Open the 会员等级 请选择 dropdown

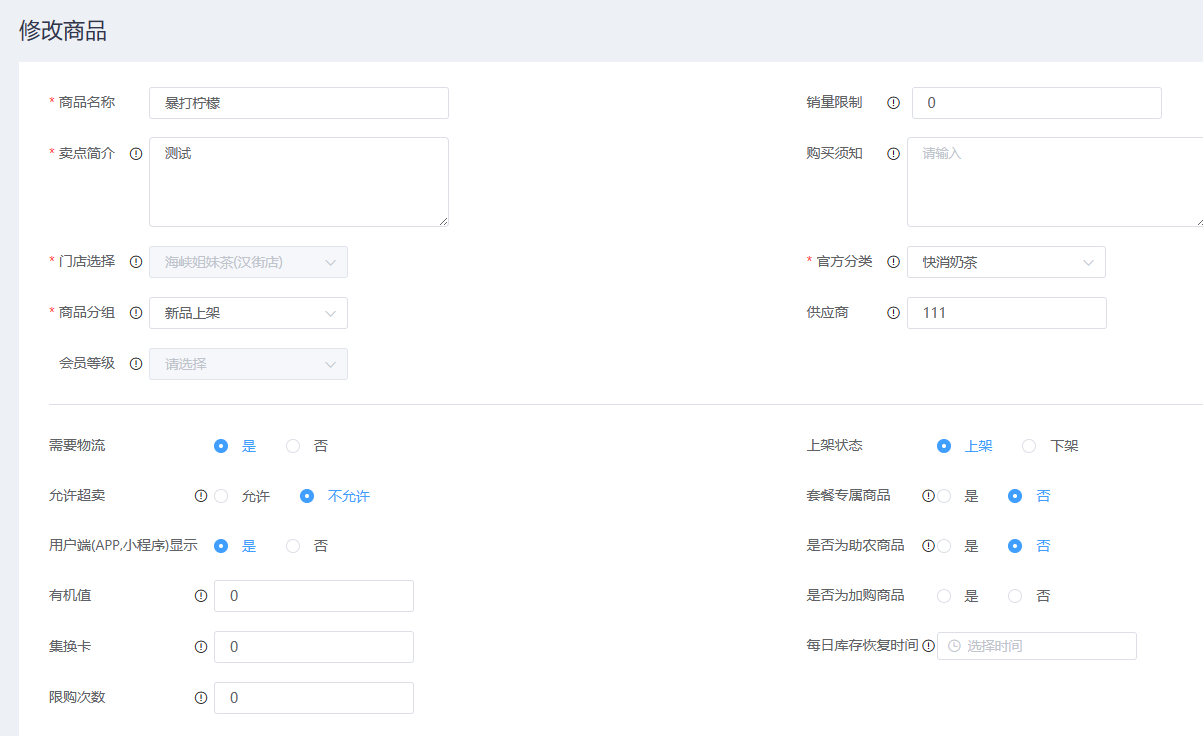point(248,364)
